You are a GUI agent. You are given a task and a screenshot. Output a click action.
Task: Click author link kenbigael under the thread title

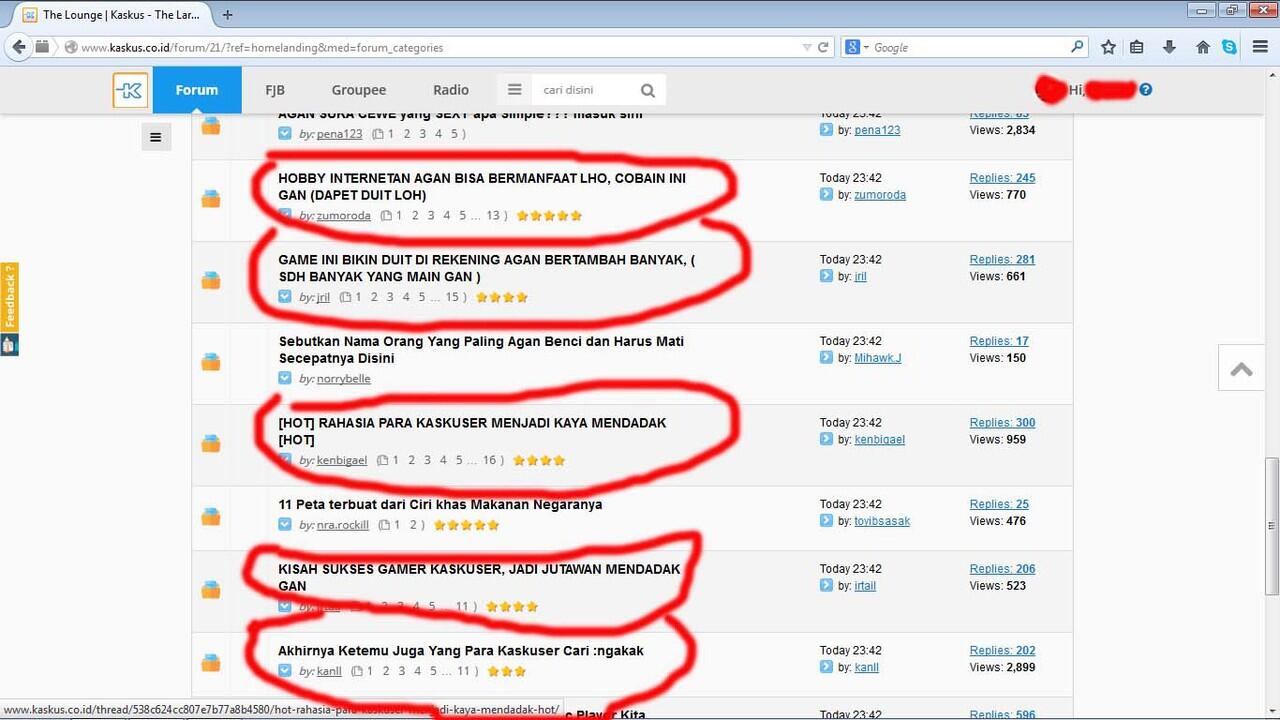(341, 461)
